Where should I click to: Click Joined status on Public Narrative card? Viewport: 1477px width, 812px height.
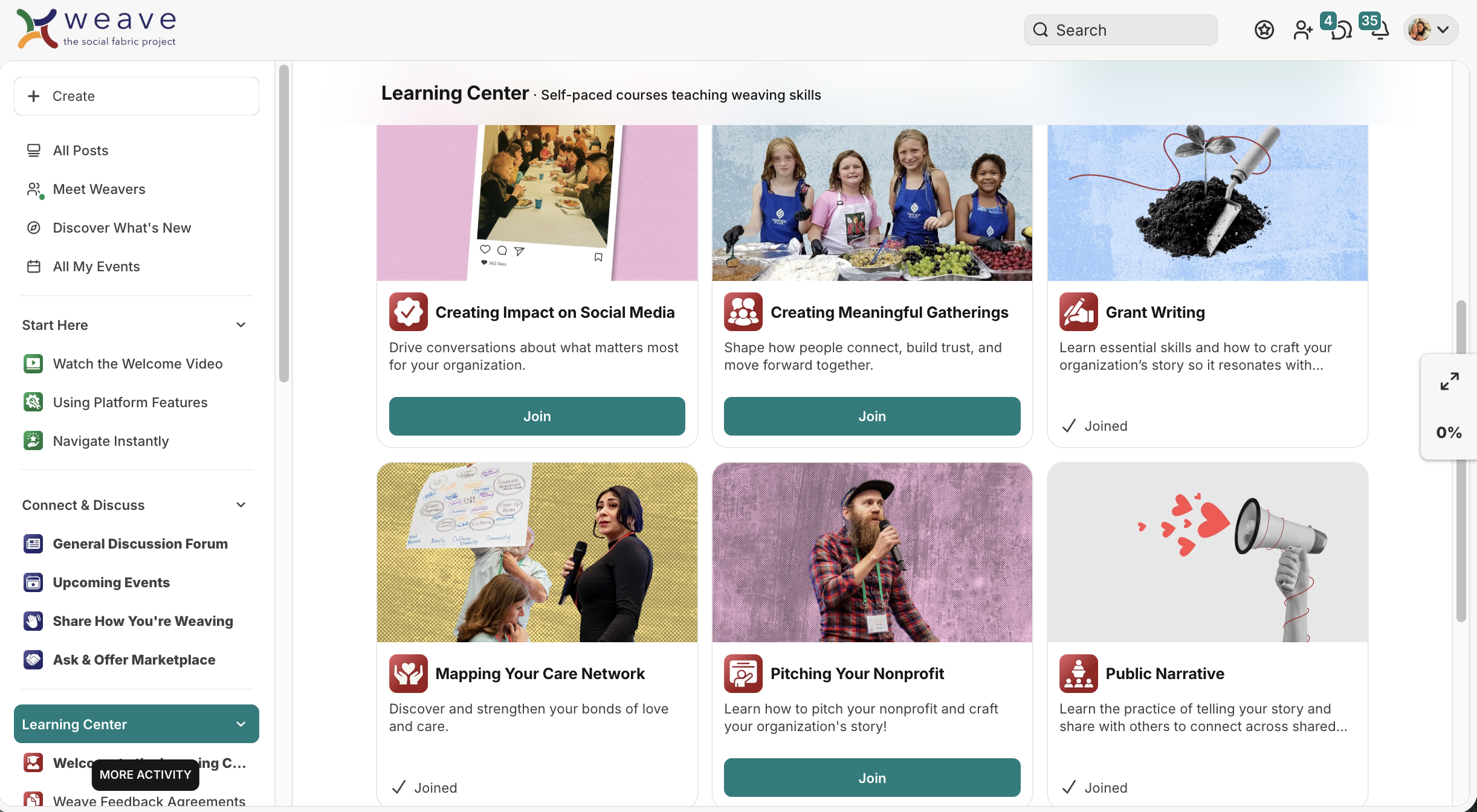1094,787
